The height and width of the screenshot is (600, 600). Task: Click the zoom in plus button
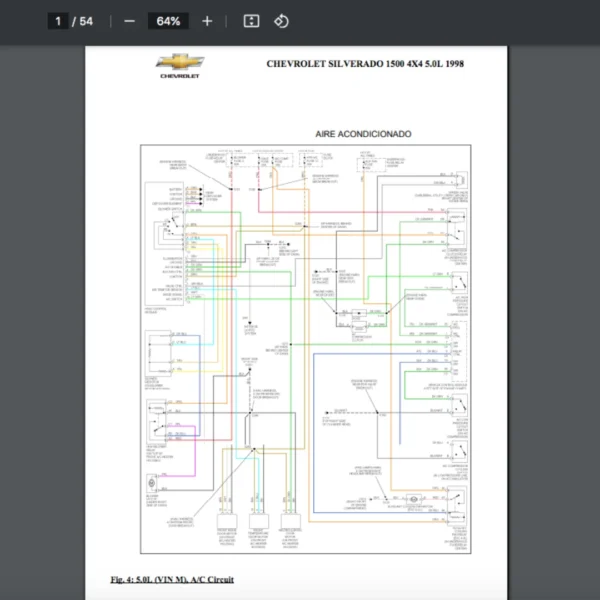[207, 21]
